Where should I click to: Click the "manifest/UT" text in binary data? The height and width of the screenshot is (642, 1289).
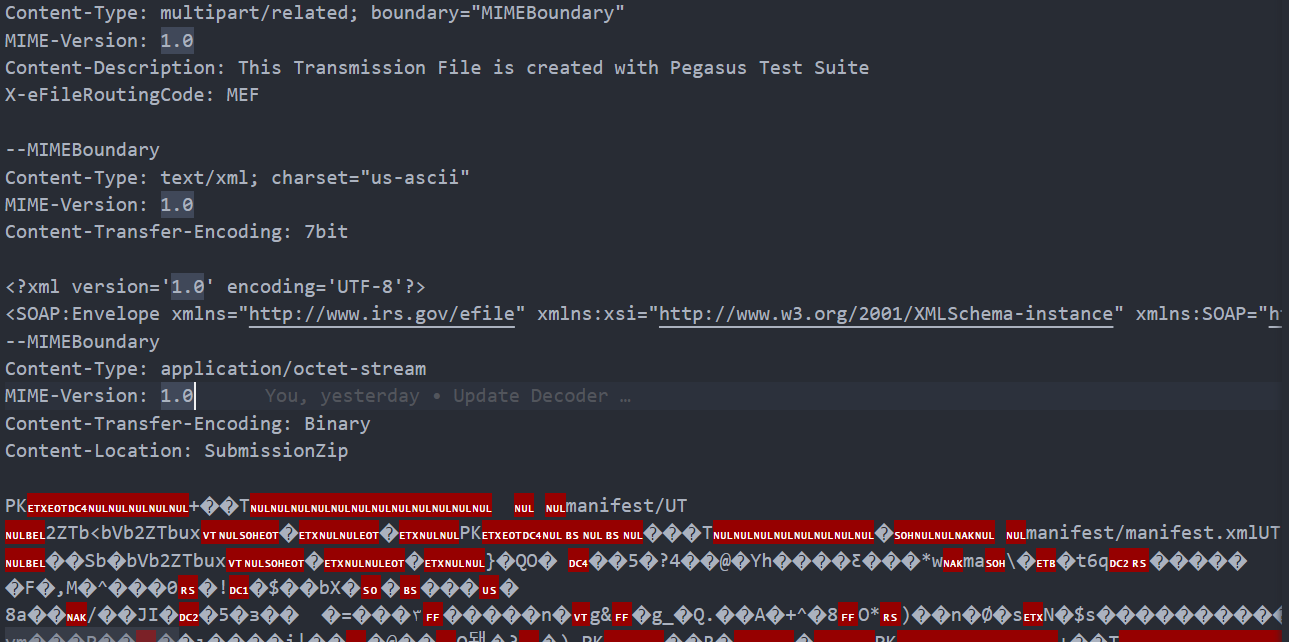(x=626, y=506)
